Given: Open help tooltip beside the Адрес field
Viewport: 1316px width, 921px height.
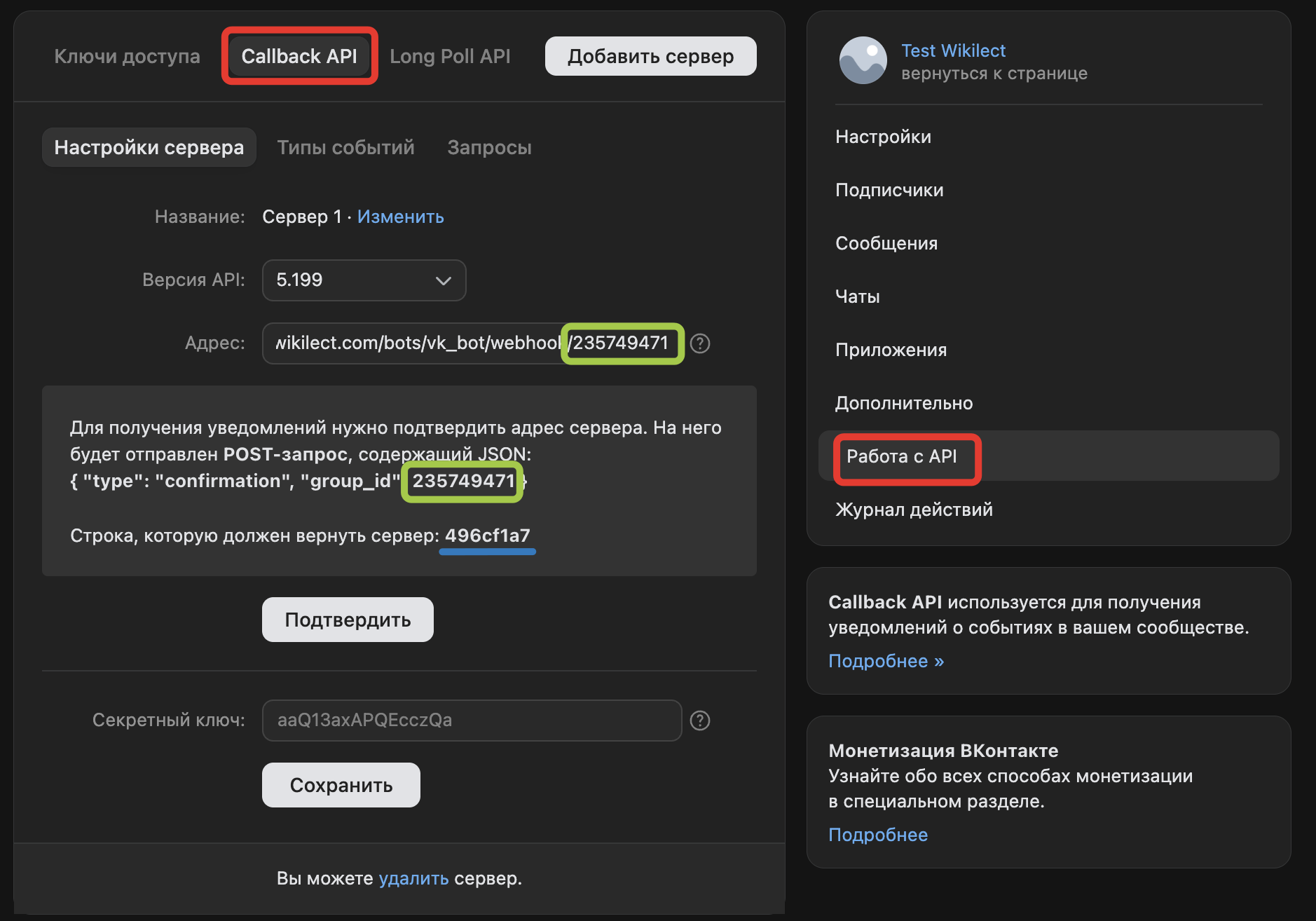Looking at the screenshot, I should tap(700, 343).
